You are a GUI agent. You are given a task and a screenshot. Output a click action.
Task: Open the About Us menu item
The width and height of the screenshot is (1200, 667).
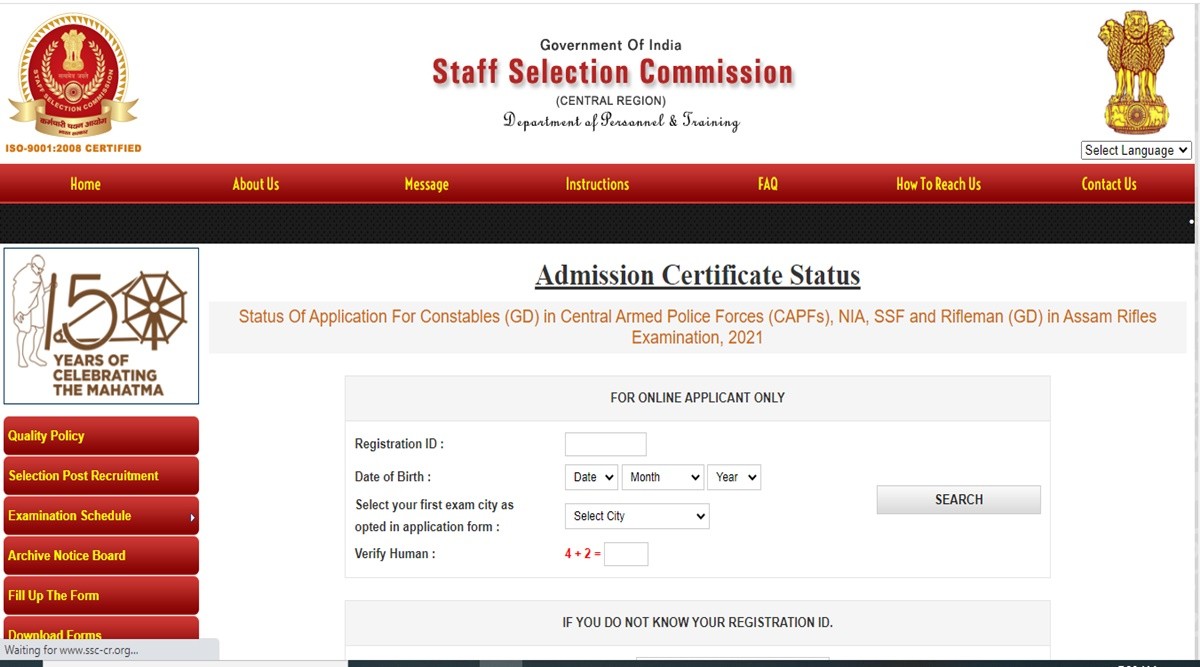click(256, 184)
